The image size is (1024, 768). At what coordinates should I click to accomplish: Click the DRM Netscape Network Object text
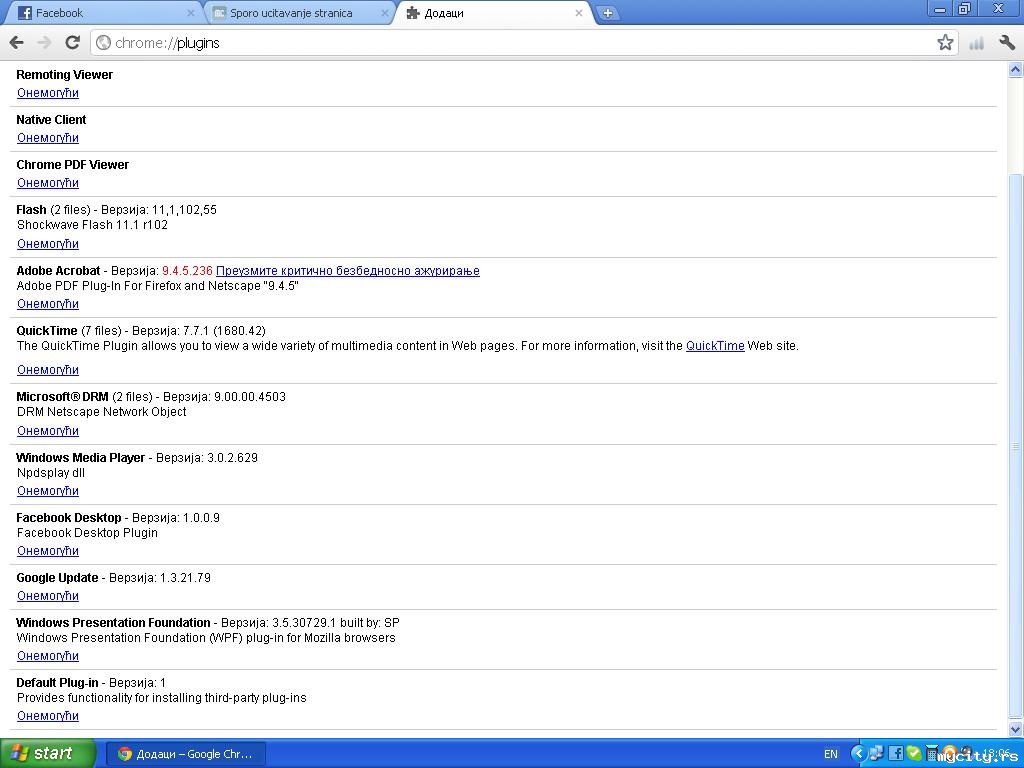[x=101, y=412]
